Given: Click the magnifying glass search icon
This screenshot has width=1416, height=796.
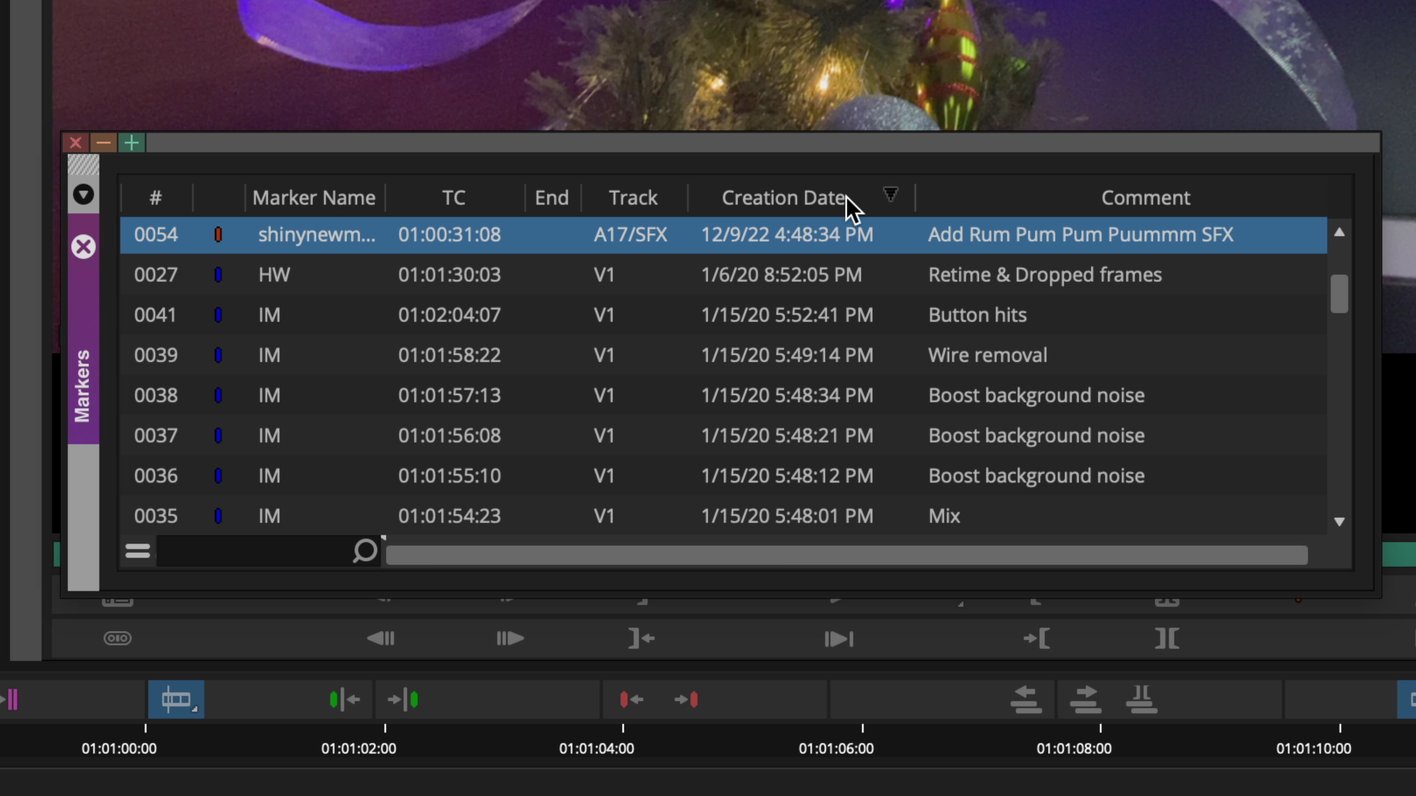Looking at the screenshot, I should click(x=366, y=551).
